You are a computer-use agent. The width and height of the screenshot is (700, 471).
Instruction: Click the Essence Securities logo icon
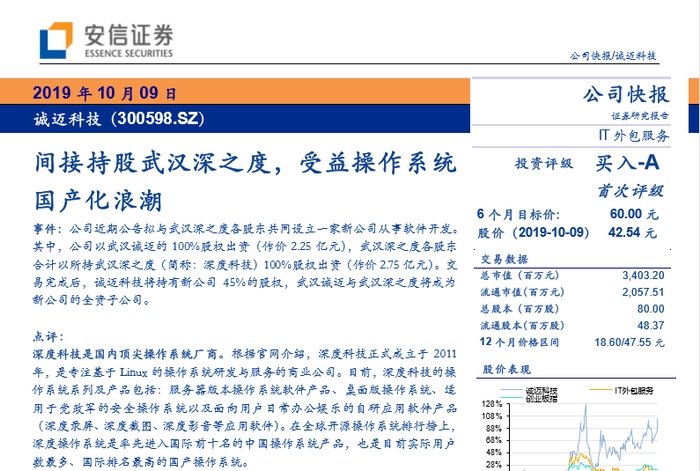click(56, 40)
